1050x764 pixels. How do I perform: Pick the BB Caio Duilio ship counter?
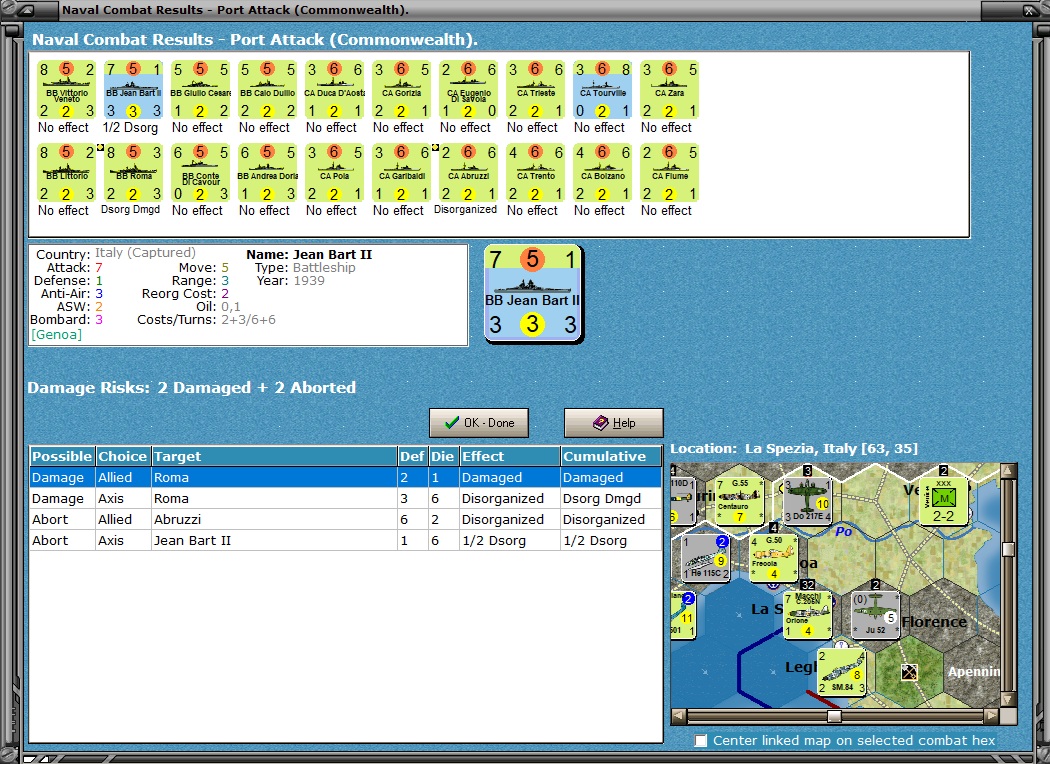tap(267, 90)
